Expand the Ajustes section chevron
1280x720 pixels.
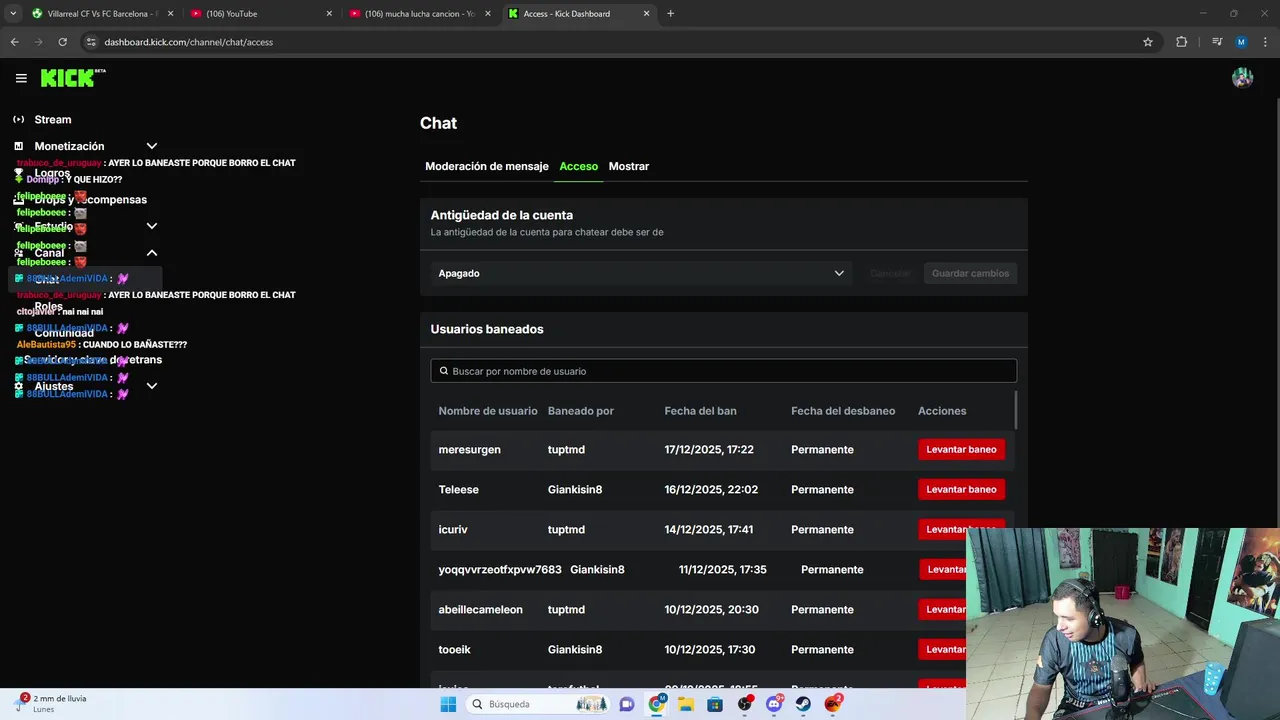pyautogui.click(x=152, y=386)
